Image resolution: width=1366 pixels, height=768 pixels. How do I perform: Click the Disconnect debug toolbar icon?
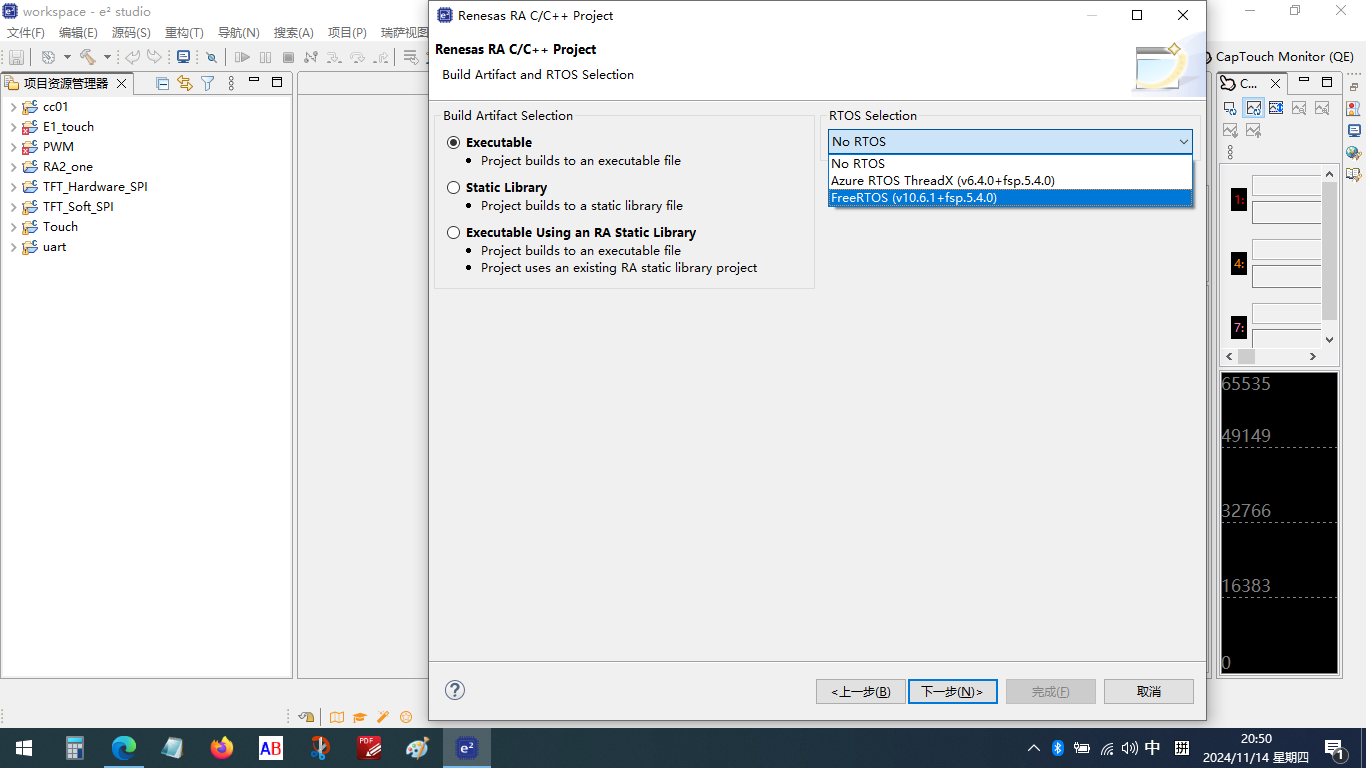click(311, 58)
